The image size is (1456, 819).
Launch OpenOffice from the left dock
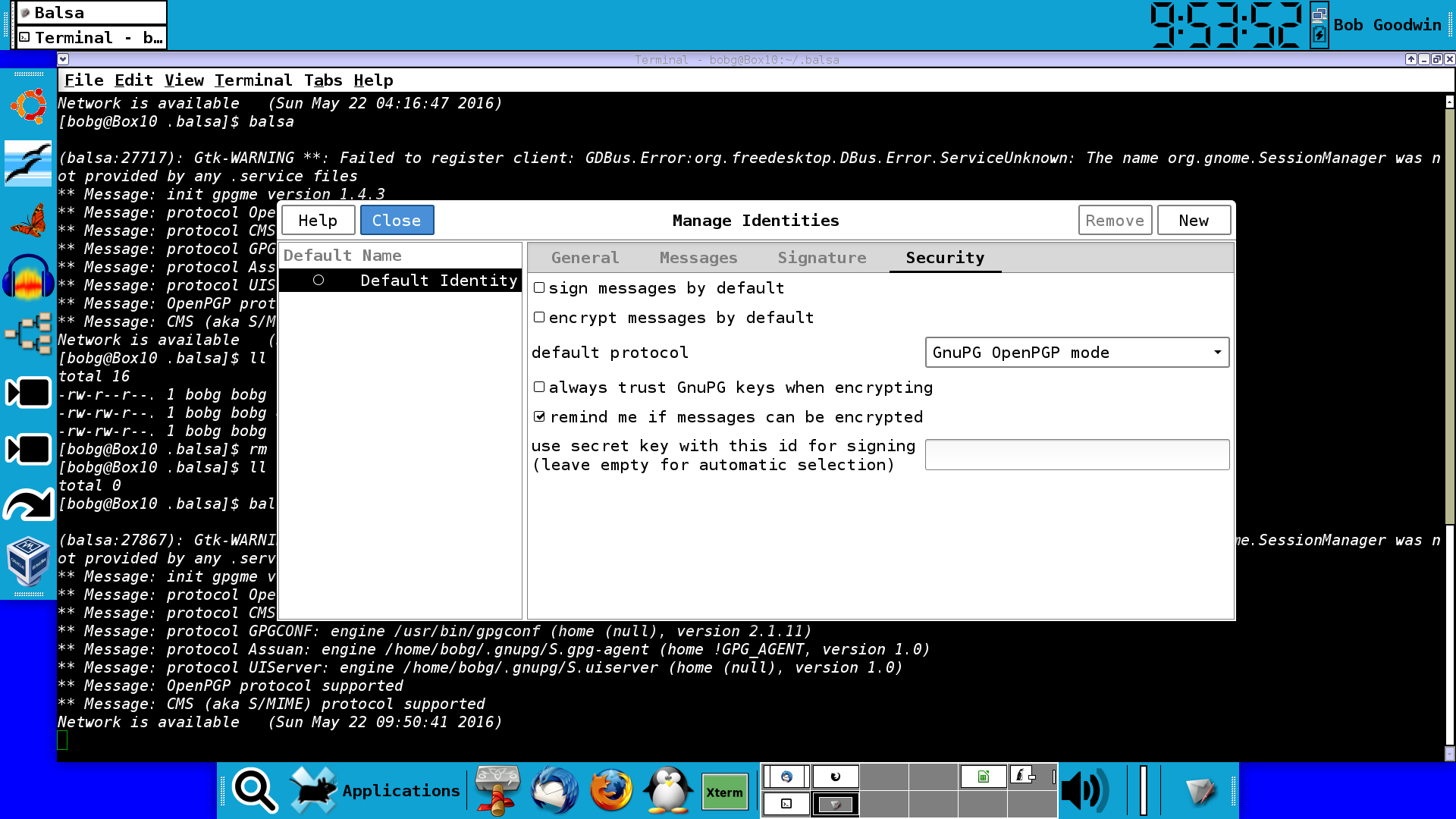pos(29,163)
